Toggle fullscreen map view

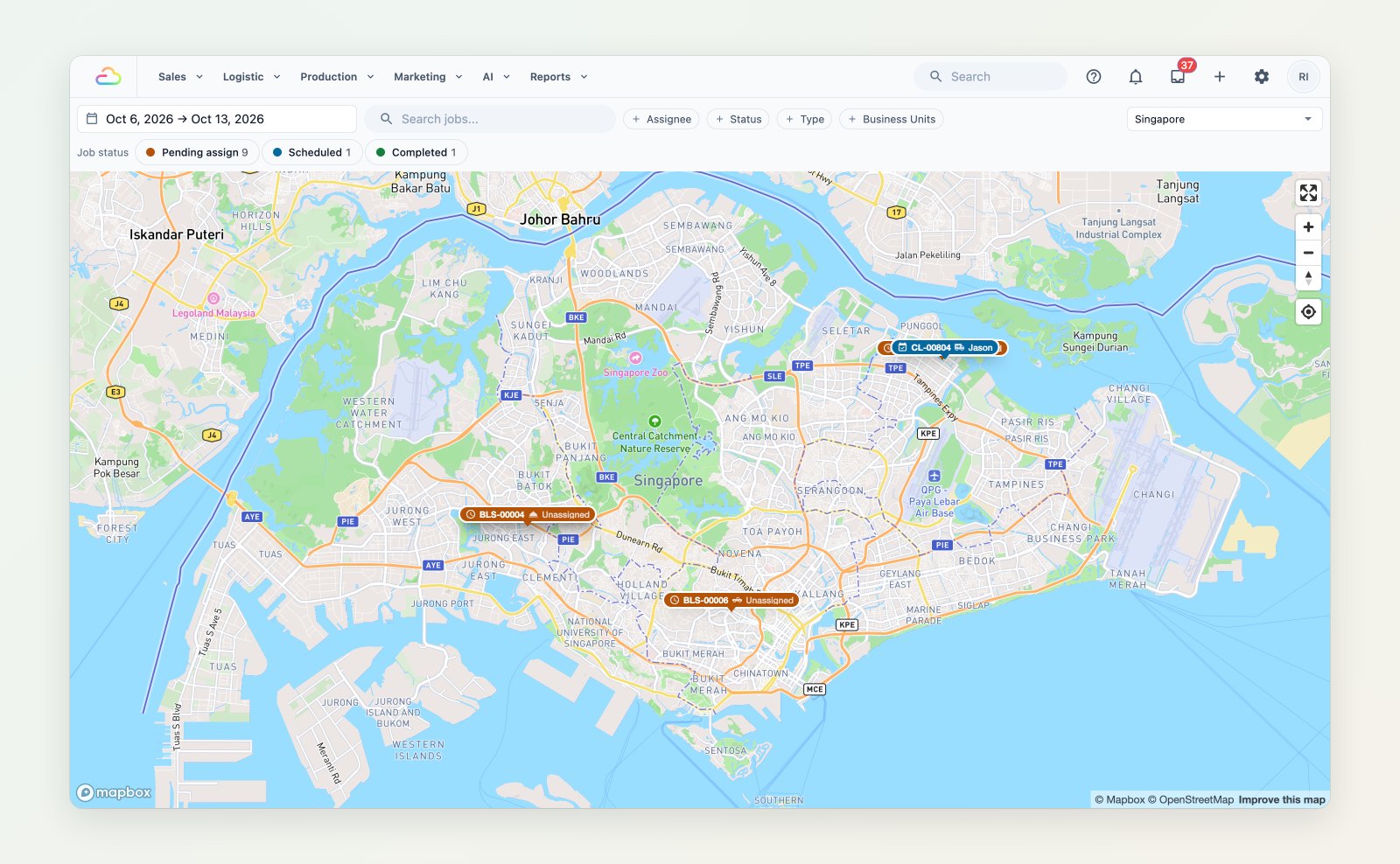[1308, 192]
